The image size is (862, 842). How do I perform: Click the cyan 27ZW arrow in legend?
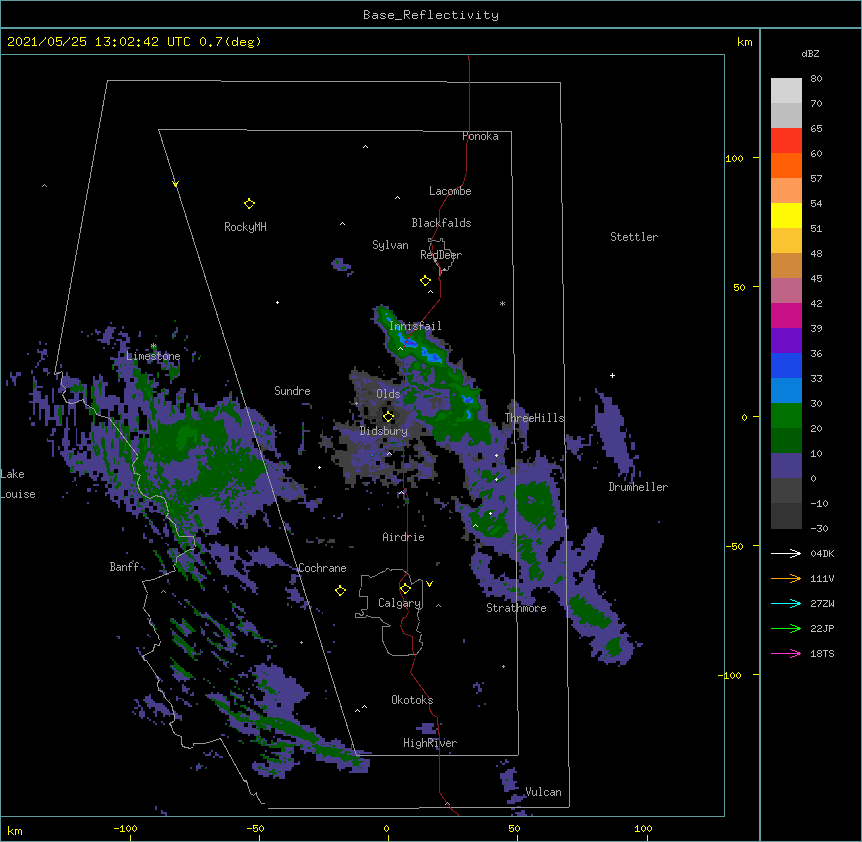click(786, 603)
